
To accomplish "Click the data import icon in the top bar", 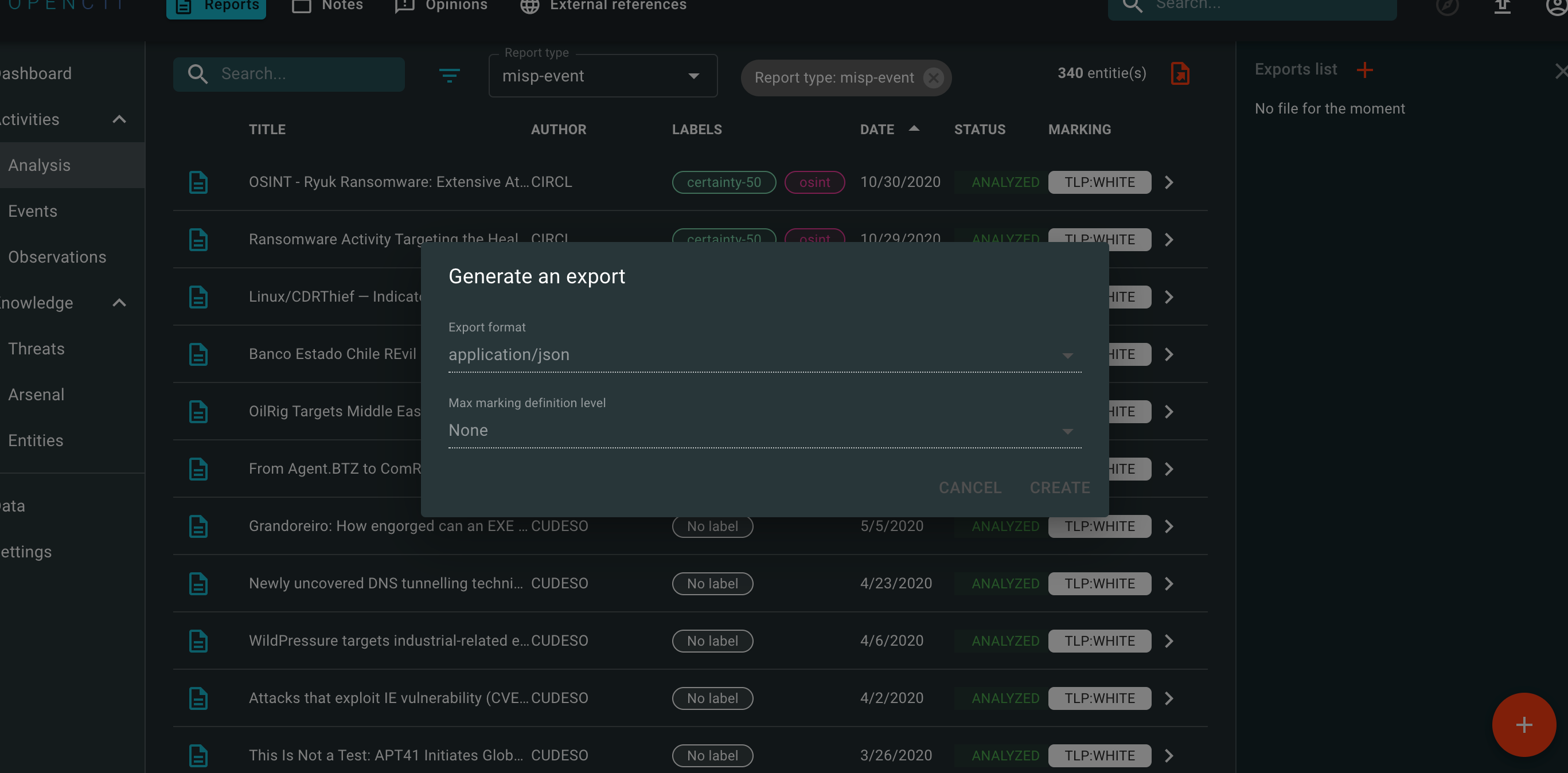I will coord(1502,7).
